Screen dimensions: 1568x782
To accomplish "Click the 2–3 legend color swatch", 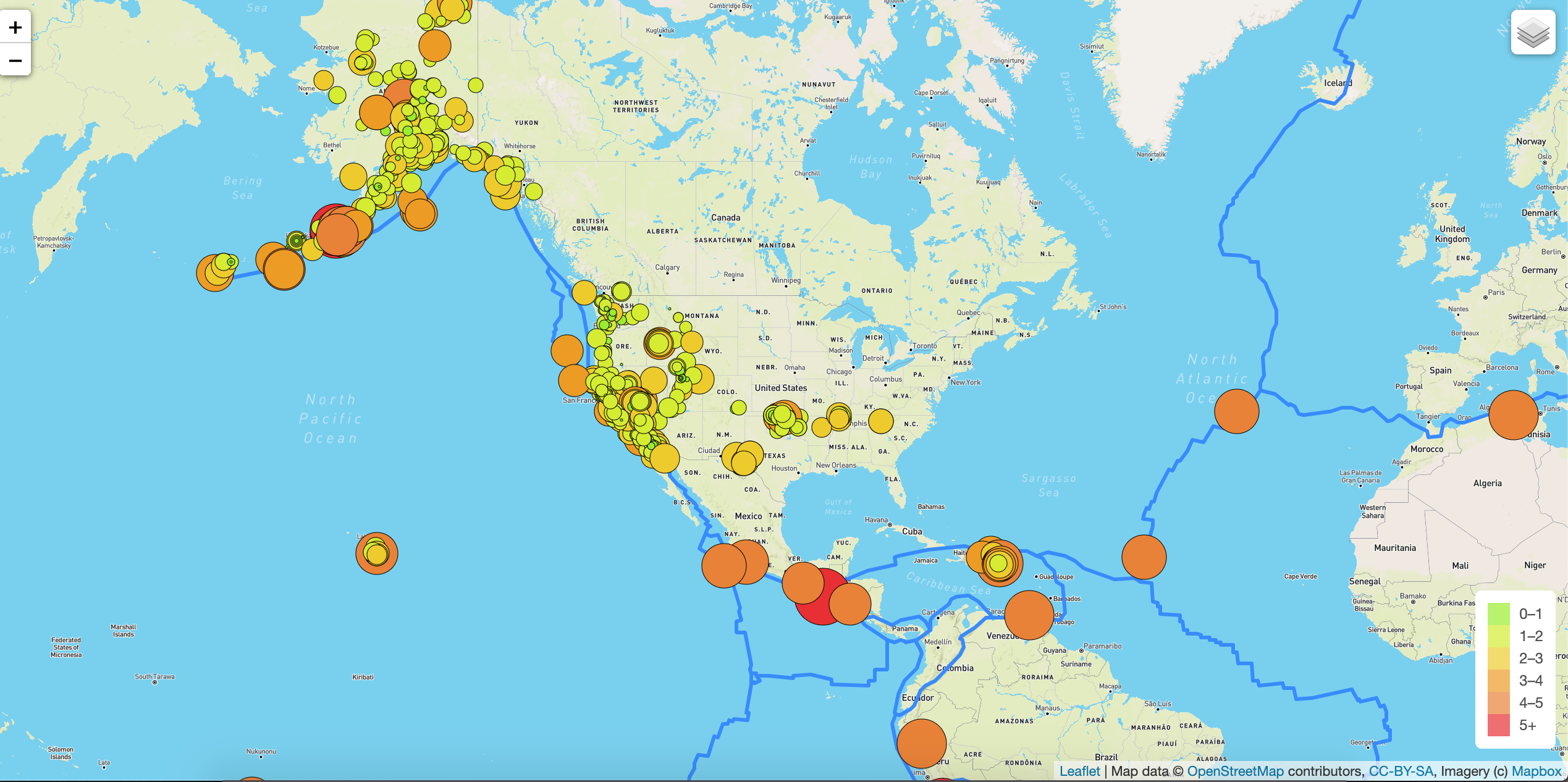I will coord(1498,658).
